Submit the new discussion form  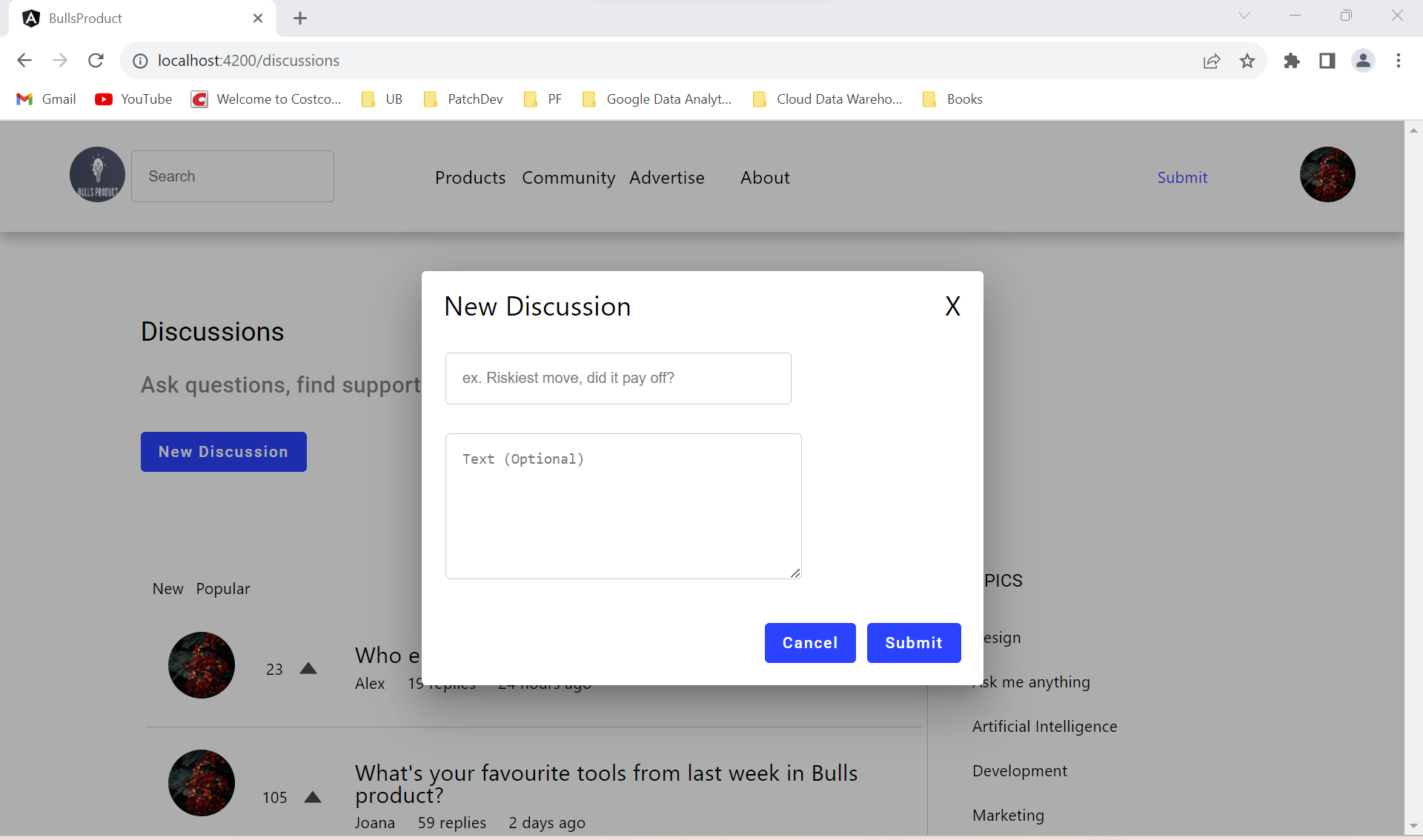click(x=913, y=643)
